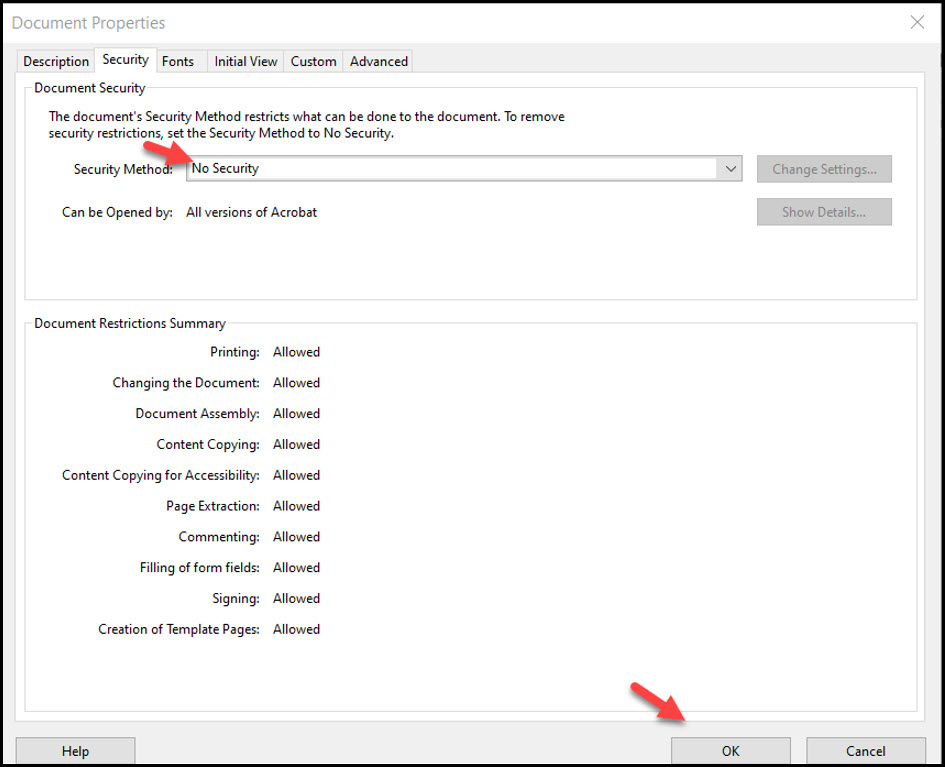
Task: Switch to the Initial View tab
Action: tap(245, 61)
